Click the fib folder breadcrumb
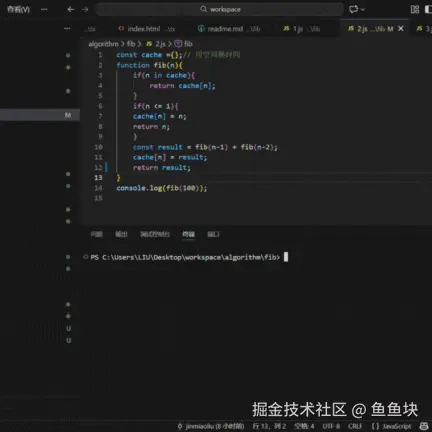Image resolution: width=432 pixels, height=432 pixels. pos(131,44)
